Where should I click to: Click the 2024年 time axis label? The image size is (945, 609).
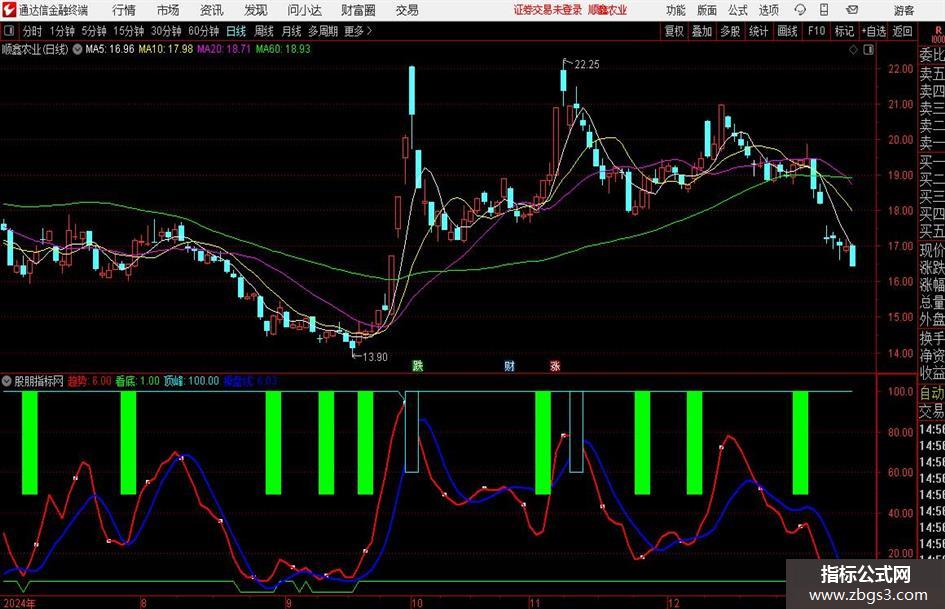(19, 603)
